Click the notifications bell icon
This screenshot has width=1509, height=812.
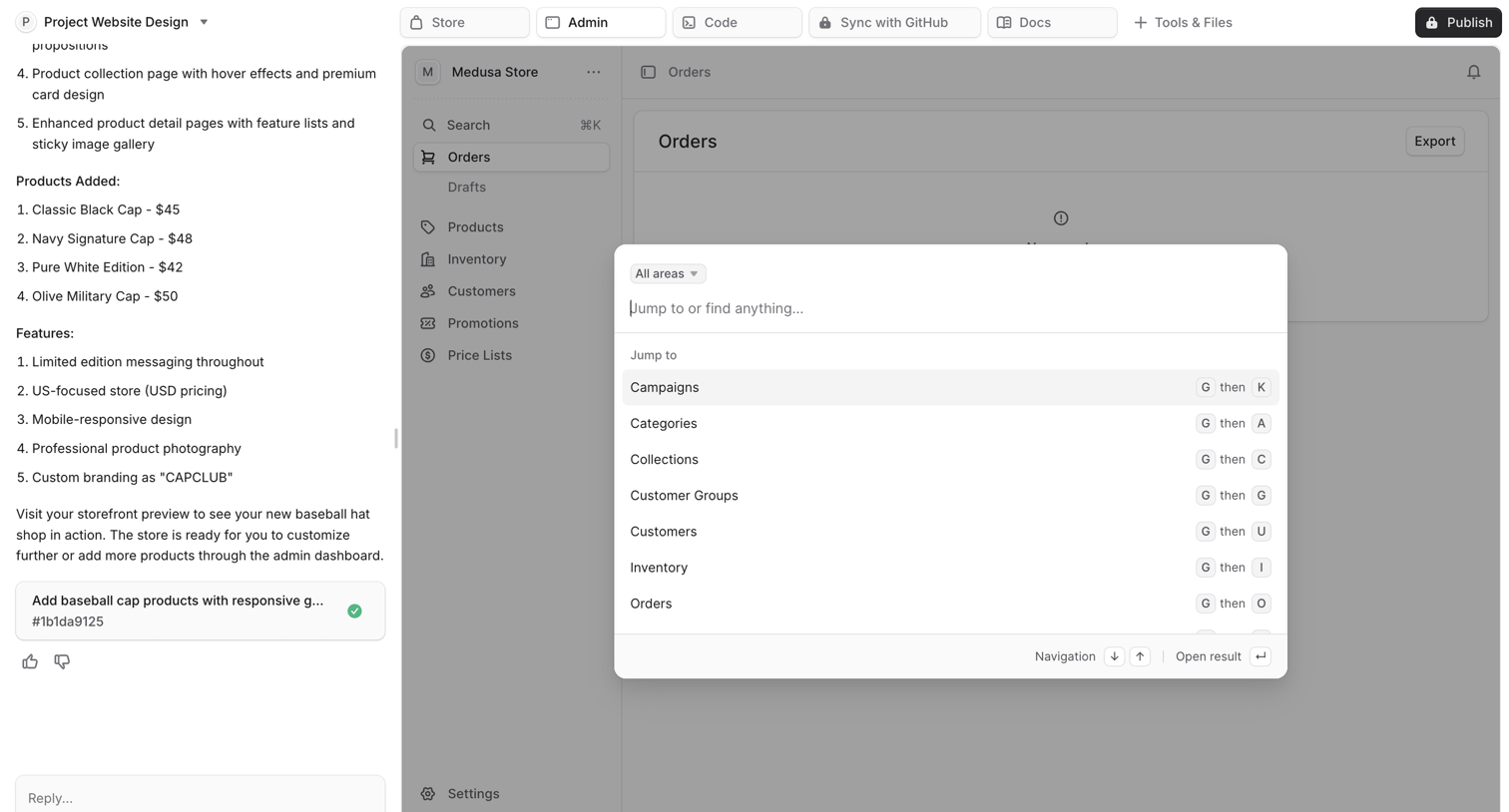coord(1473,72)
